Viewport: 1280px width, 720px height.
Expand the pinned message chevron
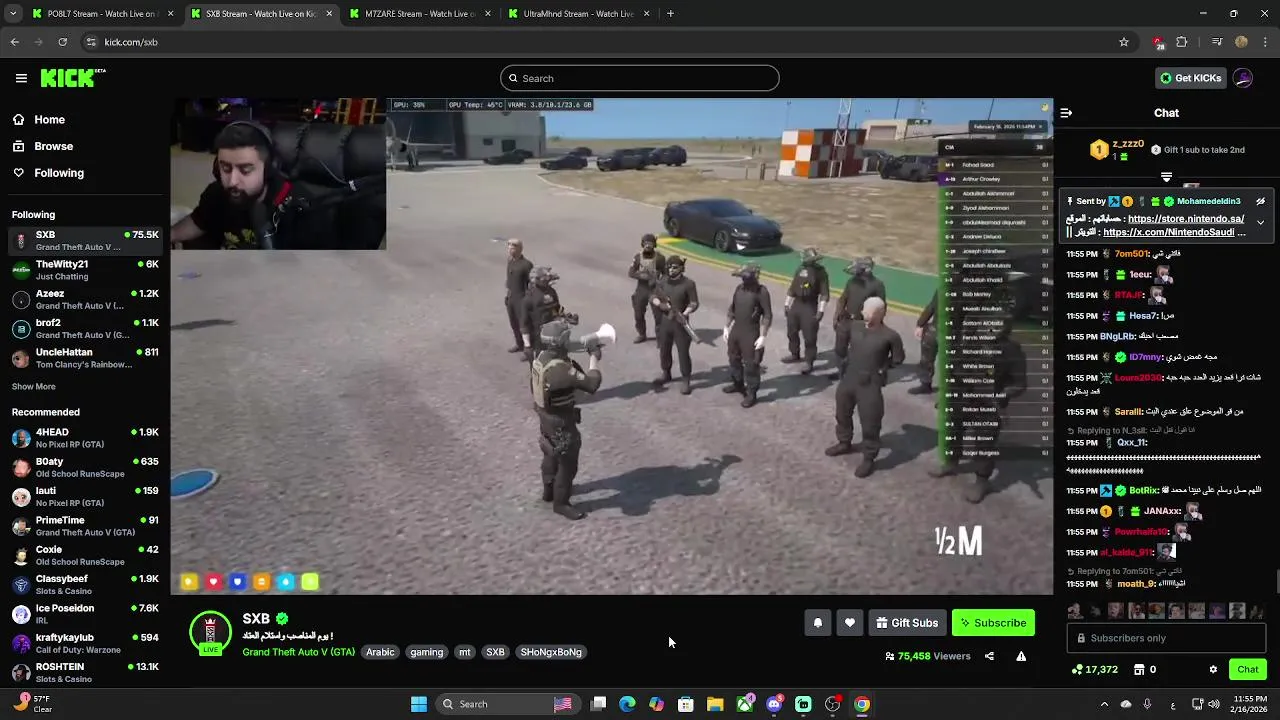(1260, 222)
